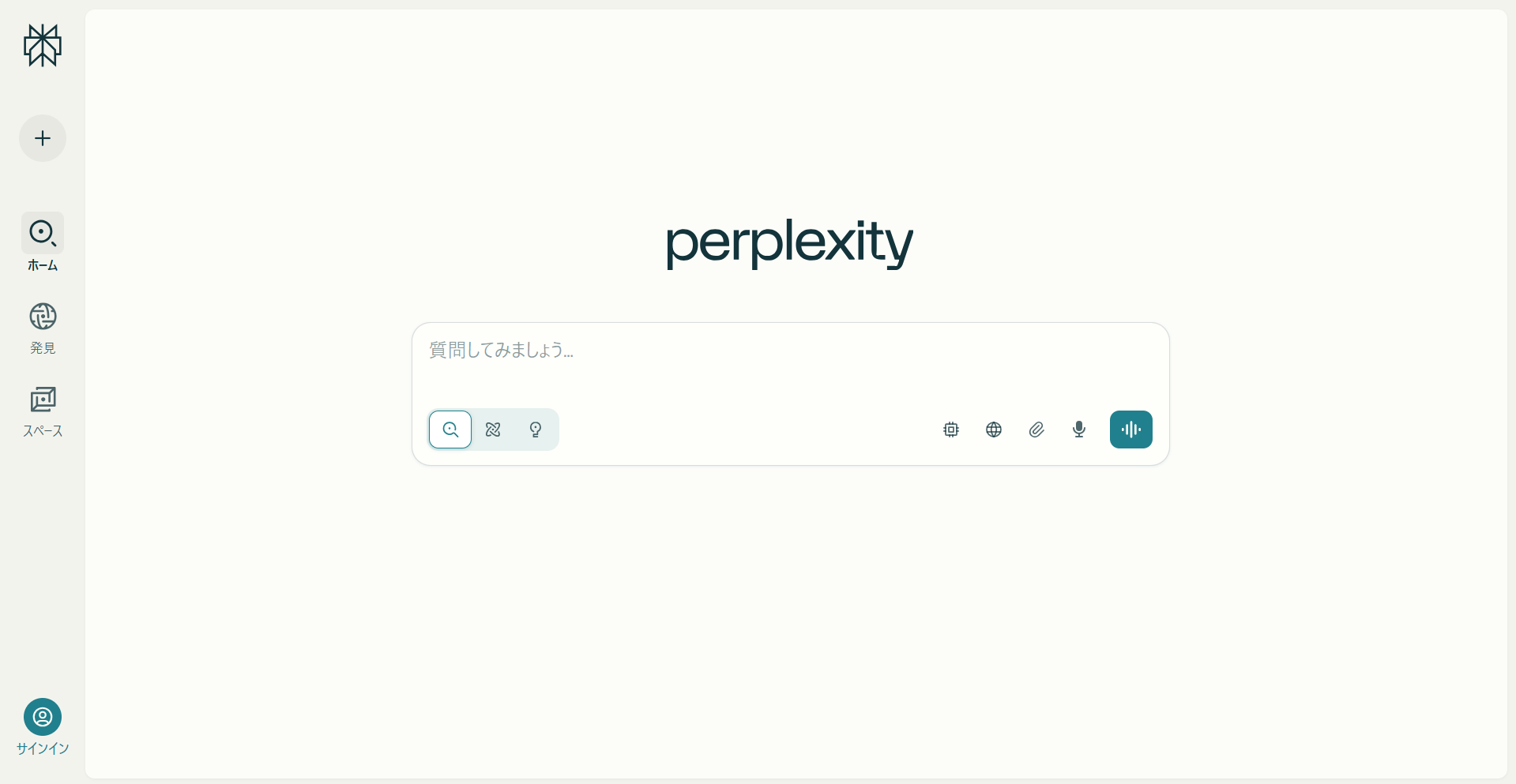Open the model chooser chip icon
Screen dimensions: 1516x784
tap(951, 430)
